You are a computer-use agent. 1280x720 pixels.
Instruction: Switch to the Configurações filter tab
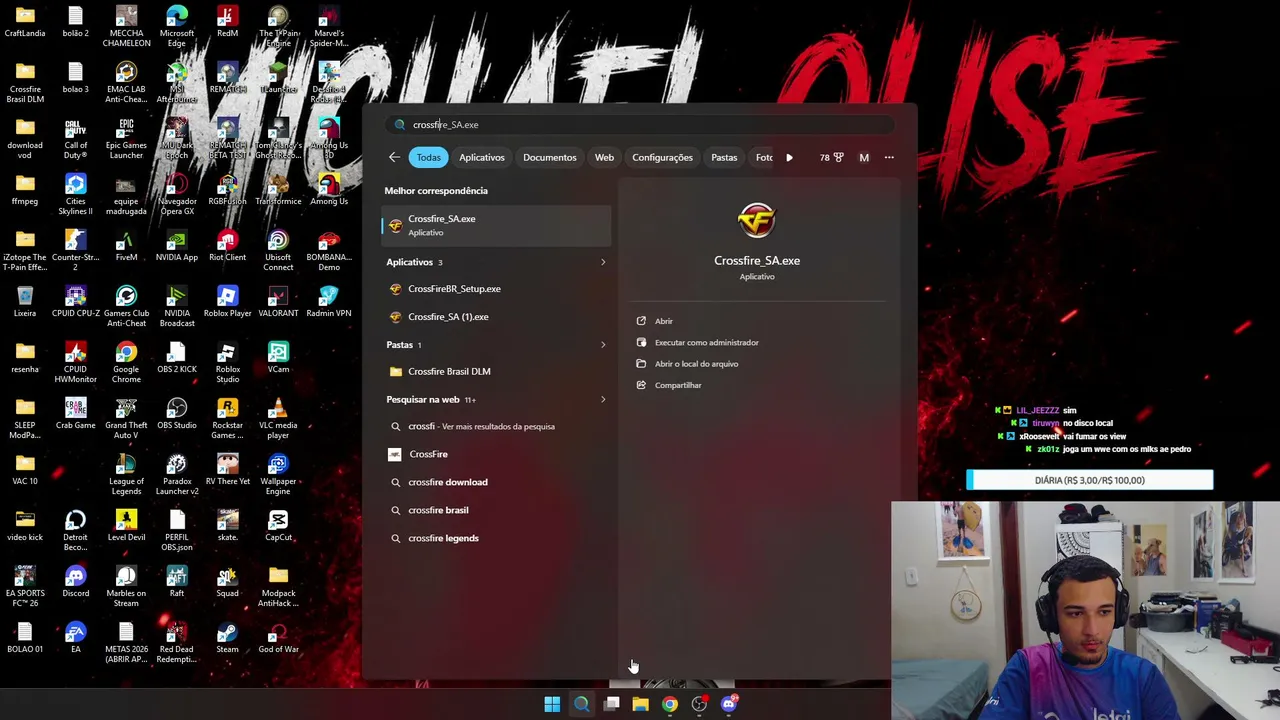pyautogui.click(x=662, y=157)
